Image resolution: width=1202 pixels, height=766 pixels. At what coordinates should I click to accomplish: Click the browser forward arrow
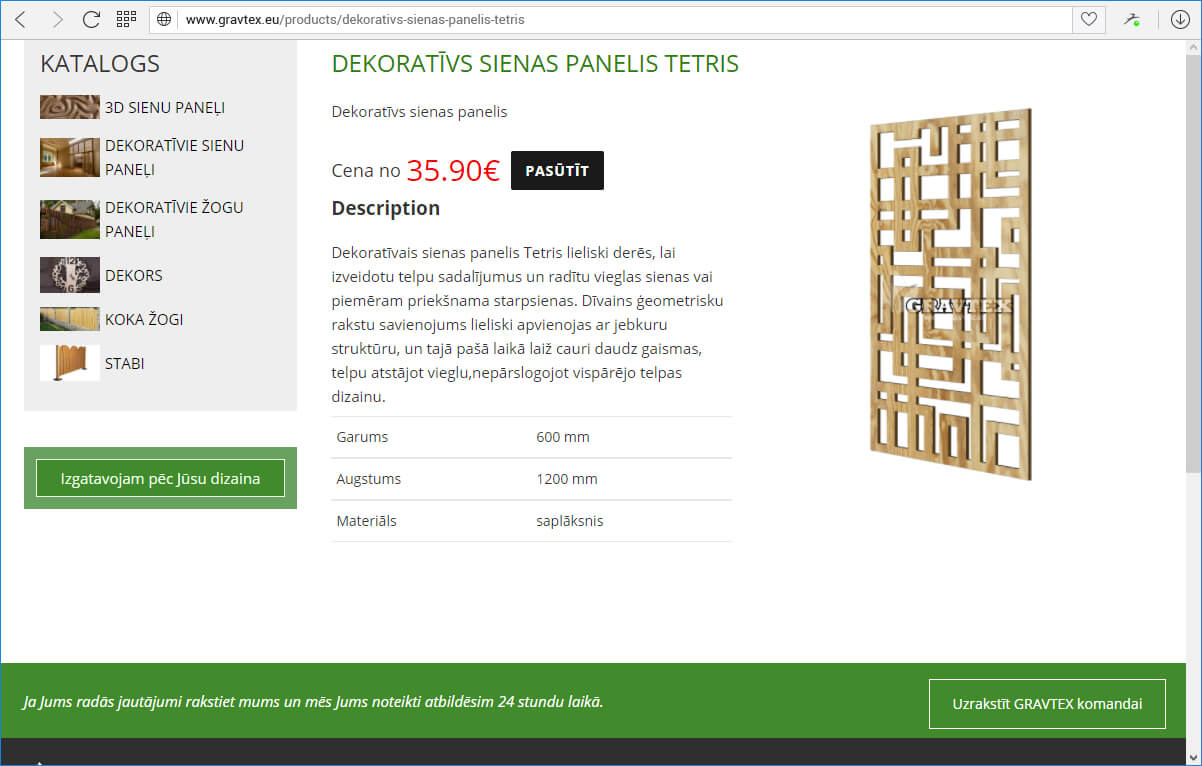tap(57, 19)
